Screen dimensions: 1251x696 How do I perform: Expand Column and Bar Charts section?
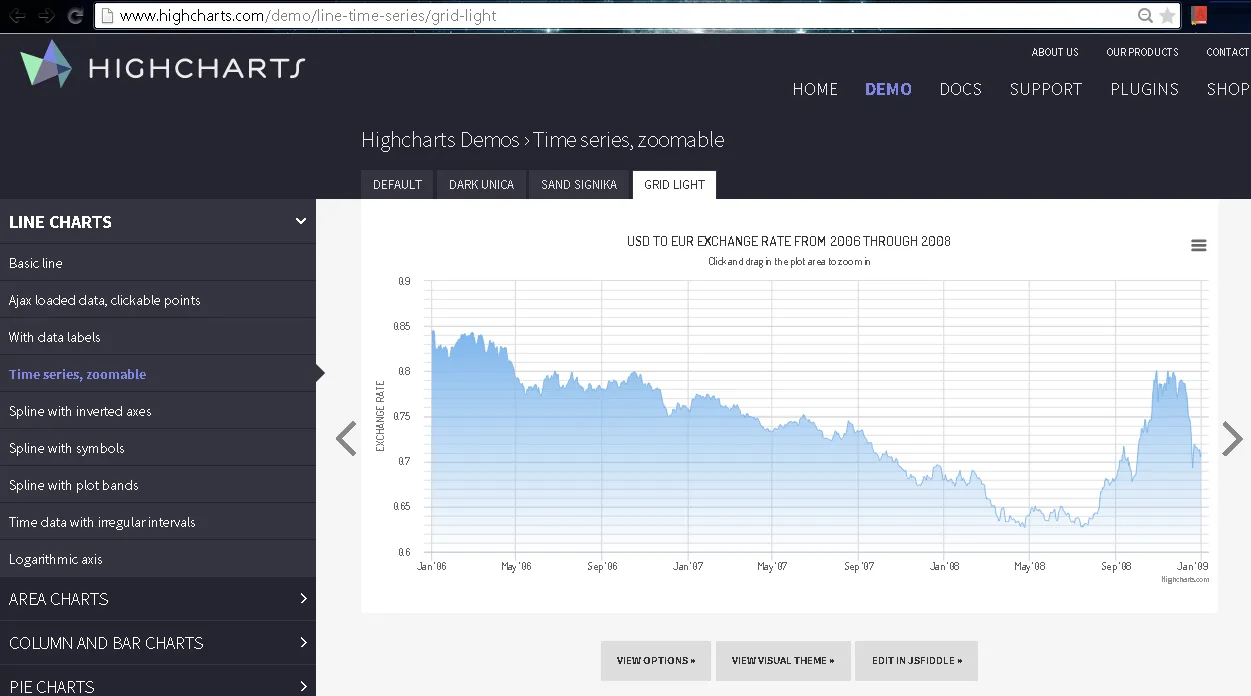tap(158, 643)
